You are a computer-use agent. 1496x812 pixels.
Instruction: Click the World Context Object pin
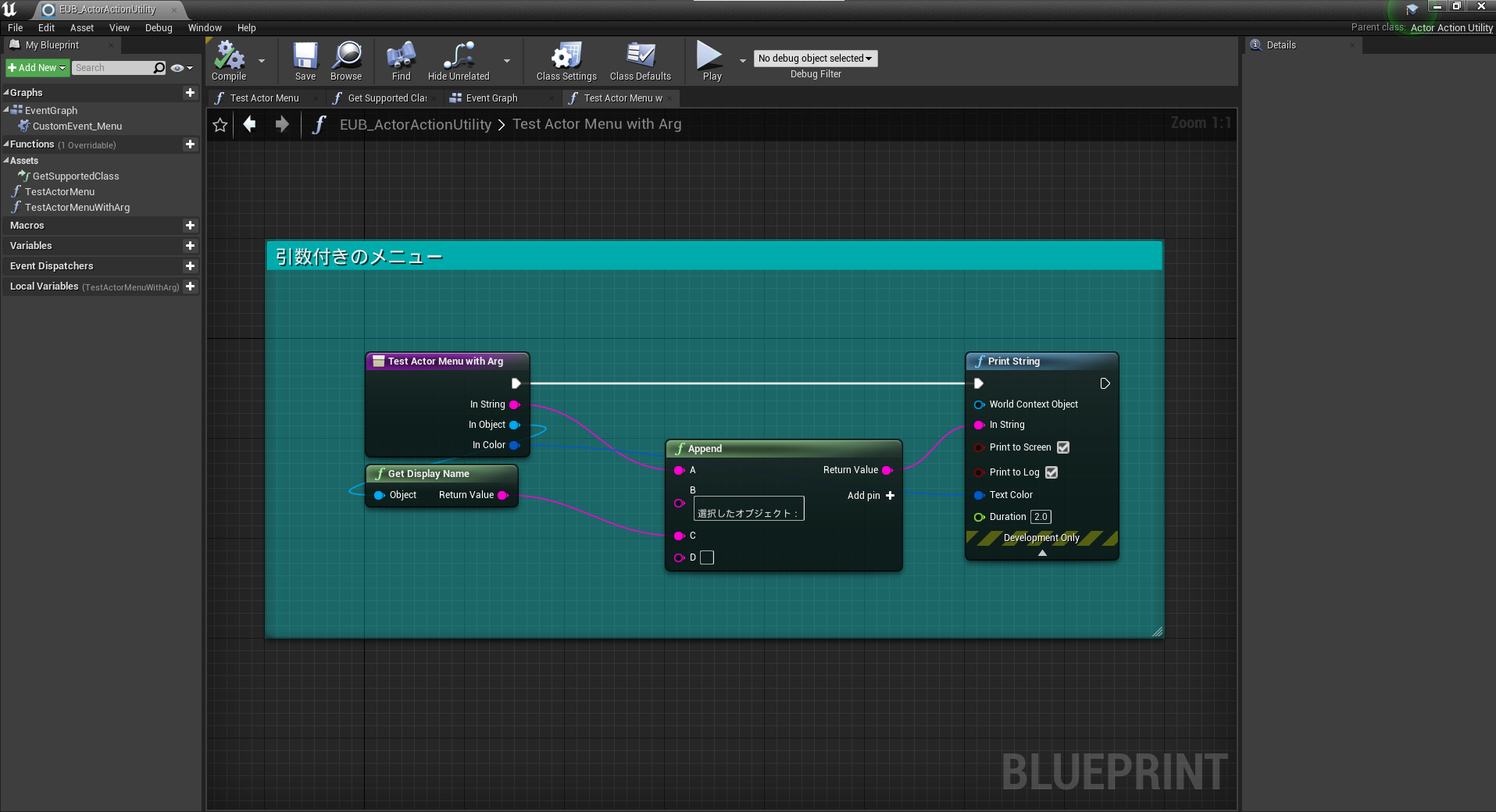[x=979, y=404]
